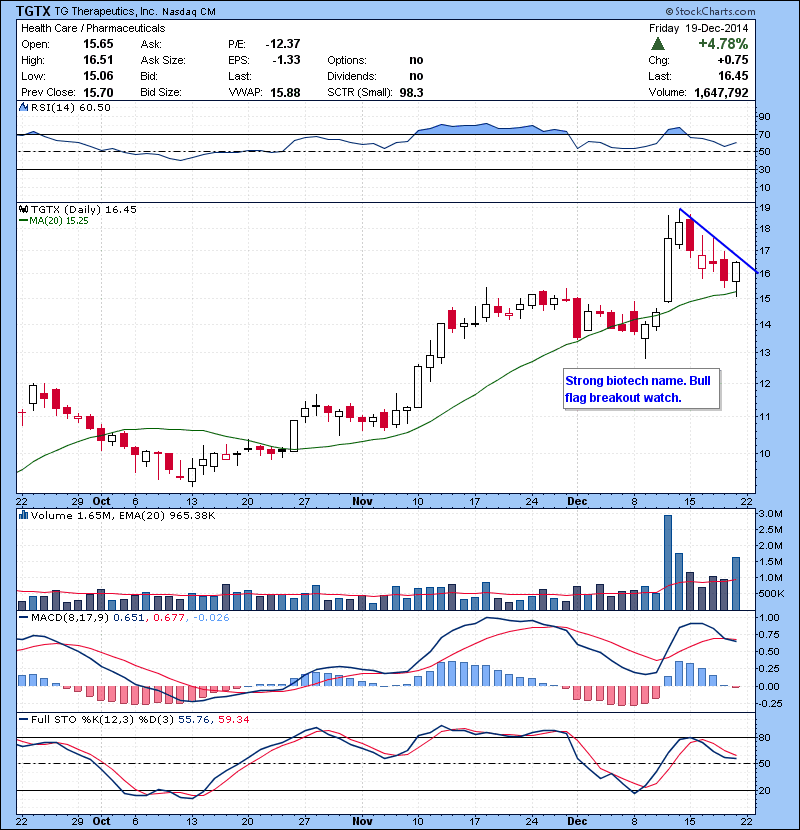
Task: Select the EPS value -1.33
Action: (286, 60)
